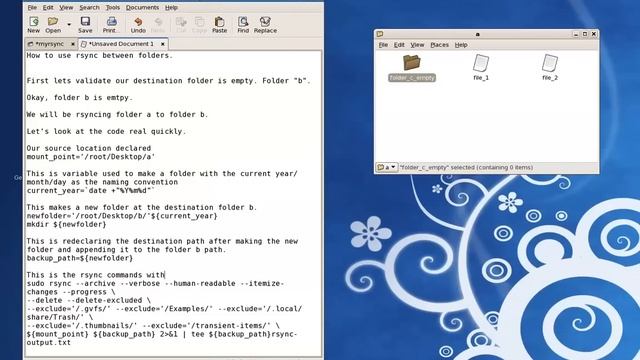640x360 pixels.
Task: Click the "--delete --delete-excluded \" line
Action: pos(89,300)
